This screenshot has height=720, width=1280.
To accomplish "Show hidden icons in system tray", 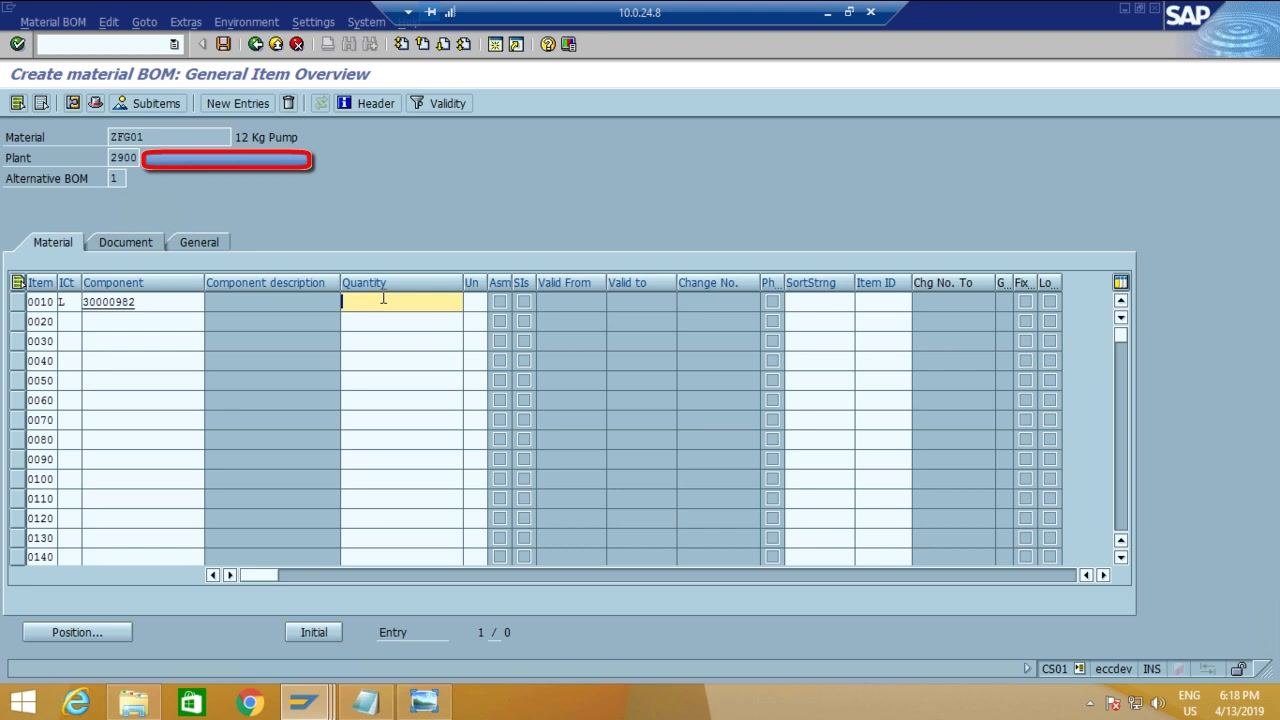I will point(1091,703).
